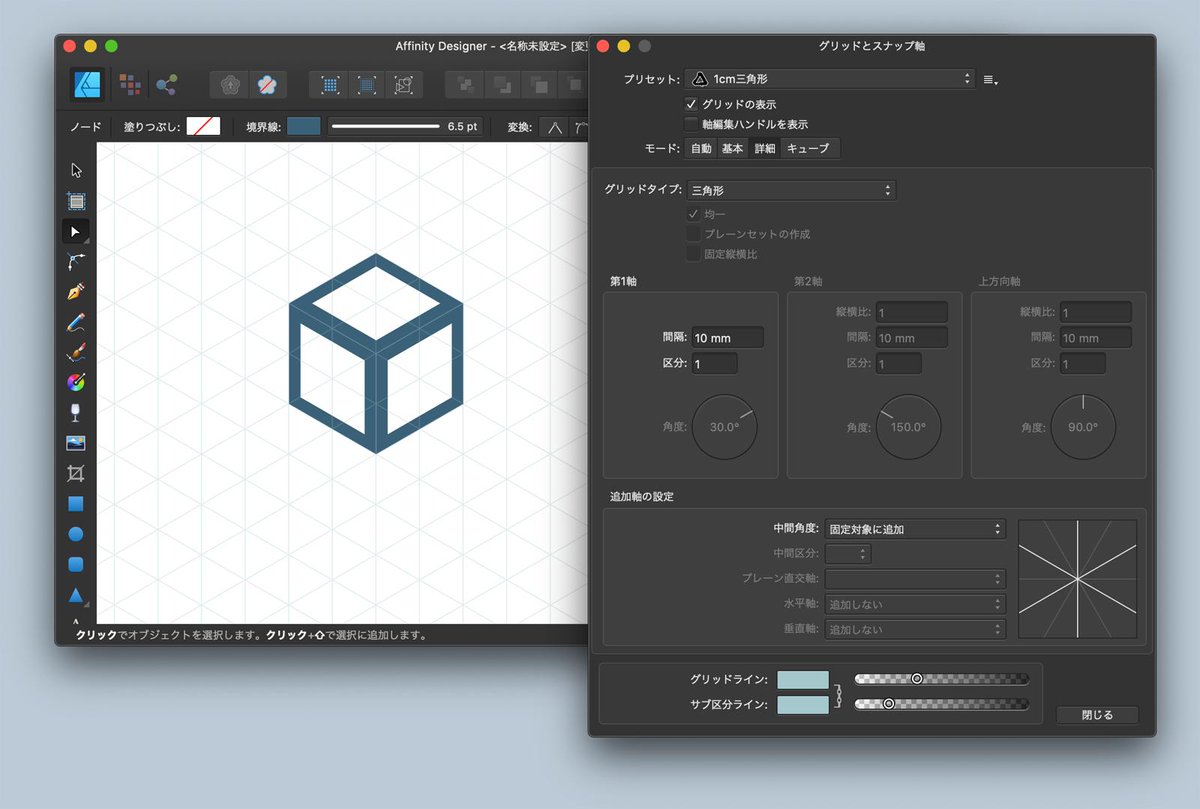Click the 第1軸 区分 field
The image size is (1200, 809).
point(714,364)
